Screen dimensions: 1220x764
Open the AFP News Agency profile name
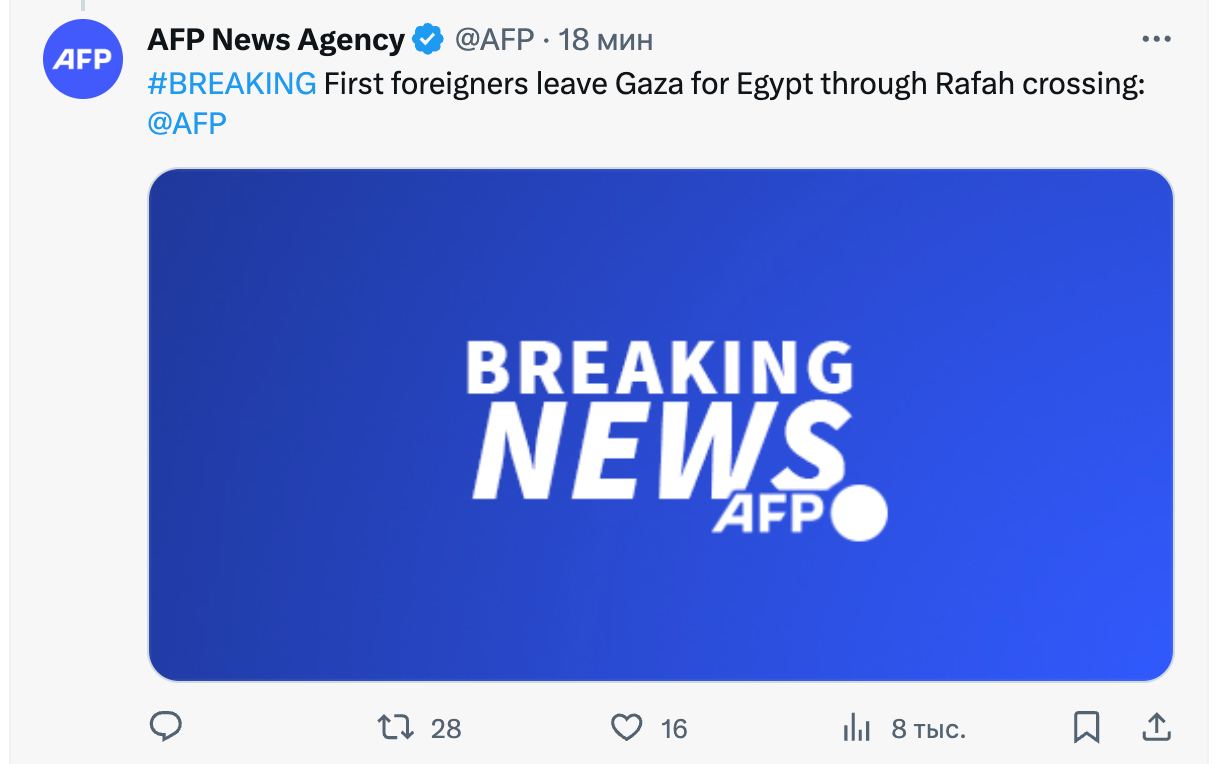[x=275, y=40]
